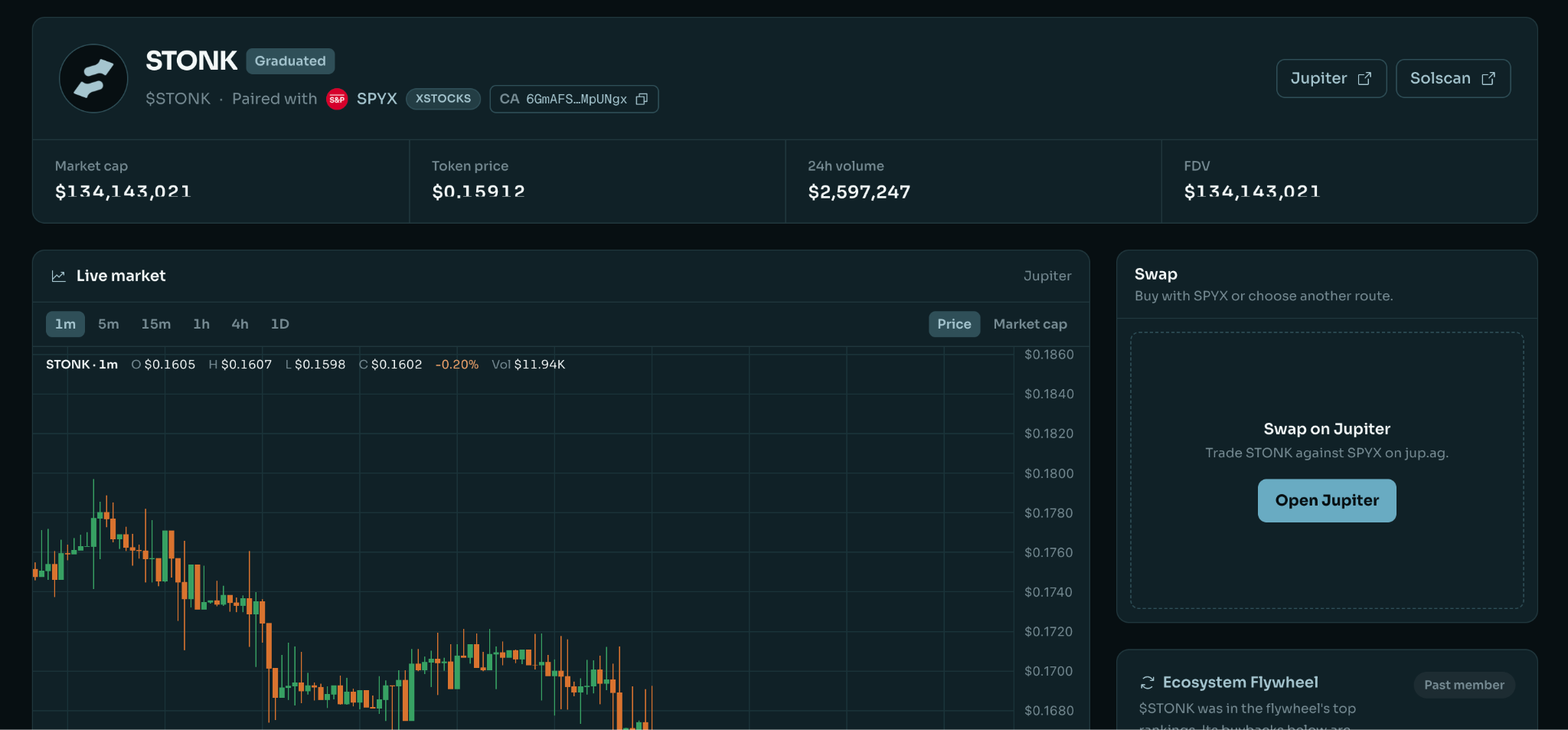Click the Ecosystem Flywheel heading
This screenshot has width=1568, height=730.
pyautogui.click(x=1240, y=683)
